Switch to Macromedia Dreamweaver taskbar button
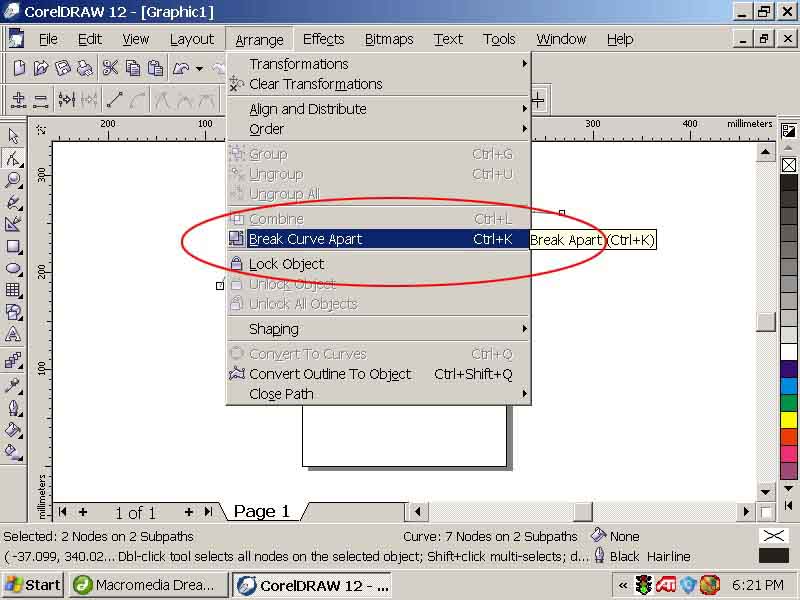The width and height of the screenshot is (800, 600). (148, 585)
